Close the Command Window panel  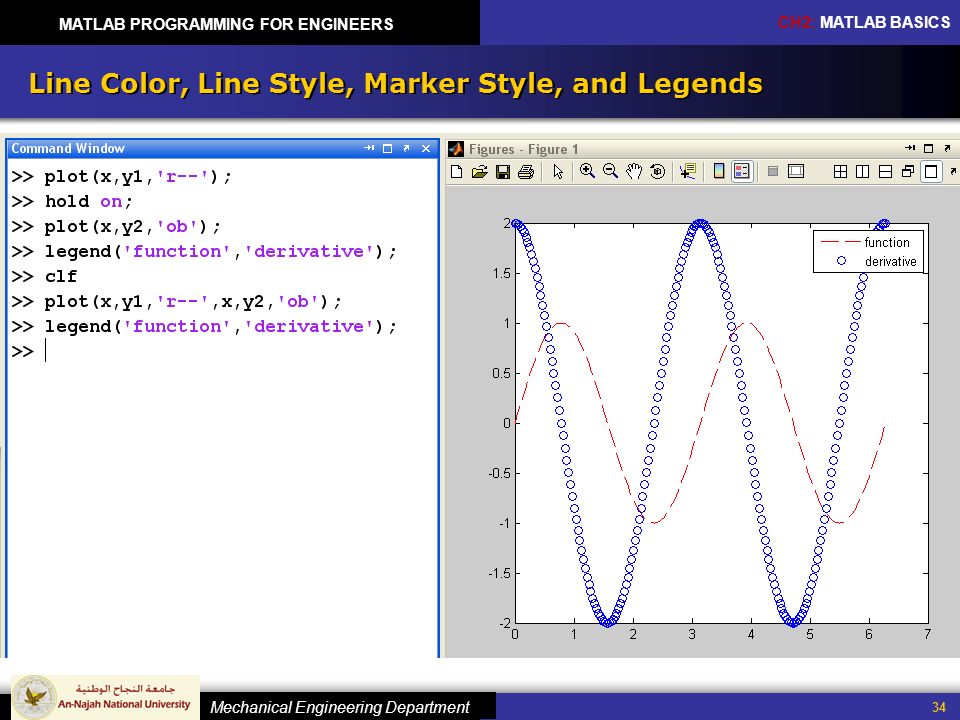pyautogui.click(x=426, y=148)
